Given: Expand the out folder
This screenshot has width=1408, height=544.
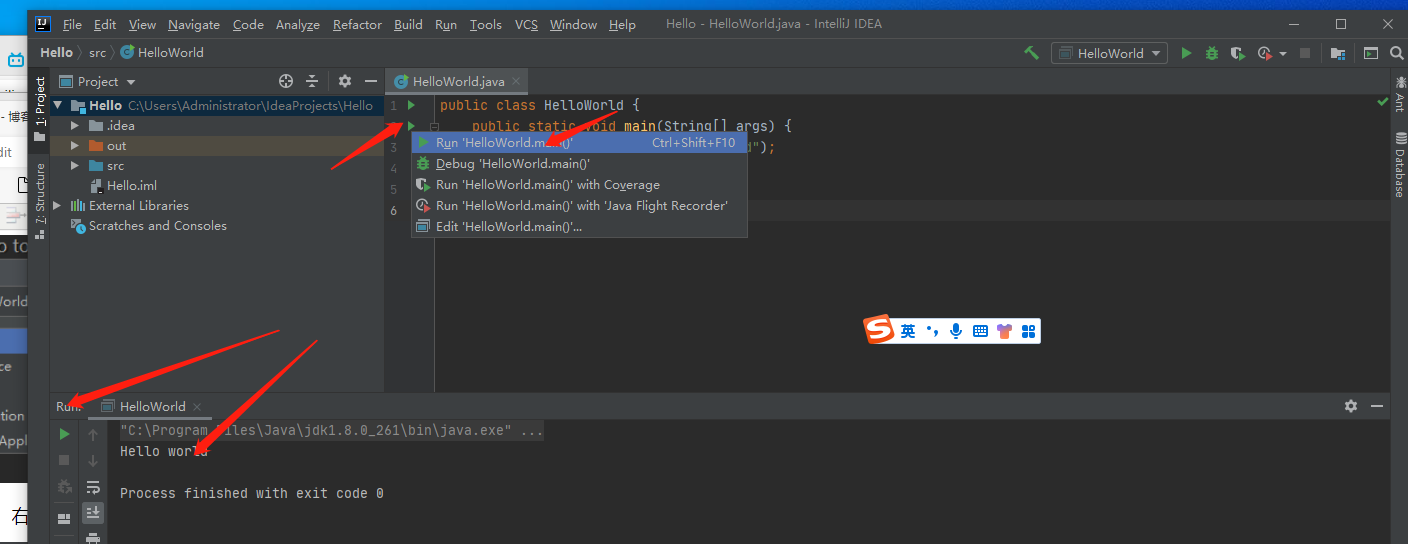Looking at the screenshot, I should click(x=75, y=145).
